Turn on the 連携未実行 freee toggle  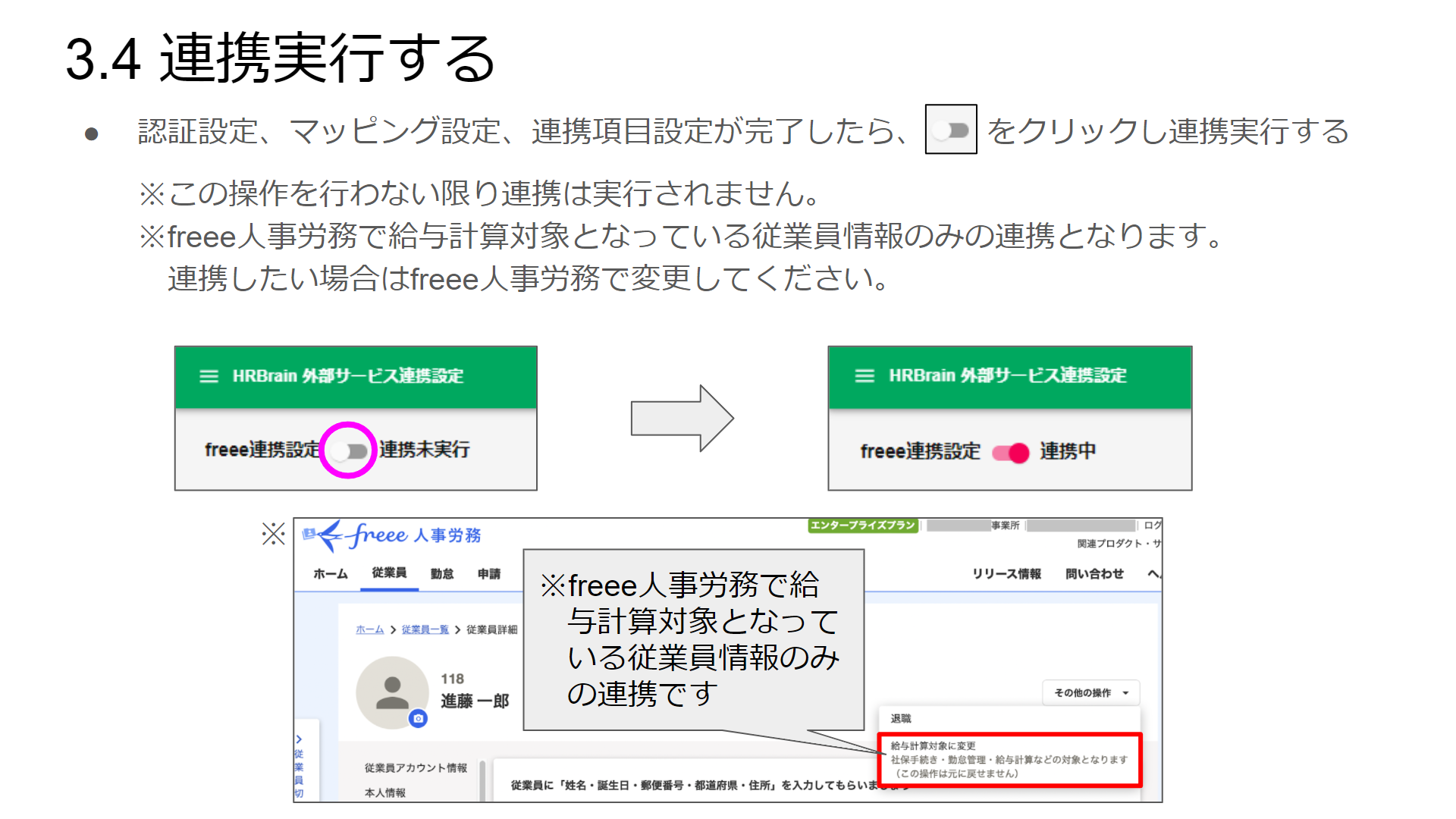pyautogui.click(x=350, y=451)
